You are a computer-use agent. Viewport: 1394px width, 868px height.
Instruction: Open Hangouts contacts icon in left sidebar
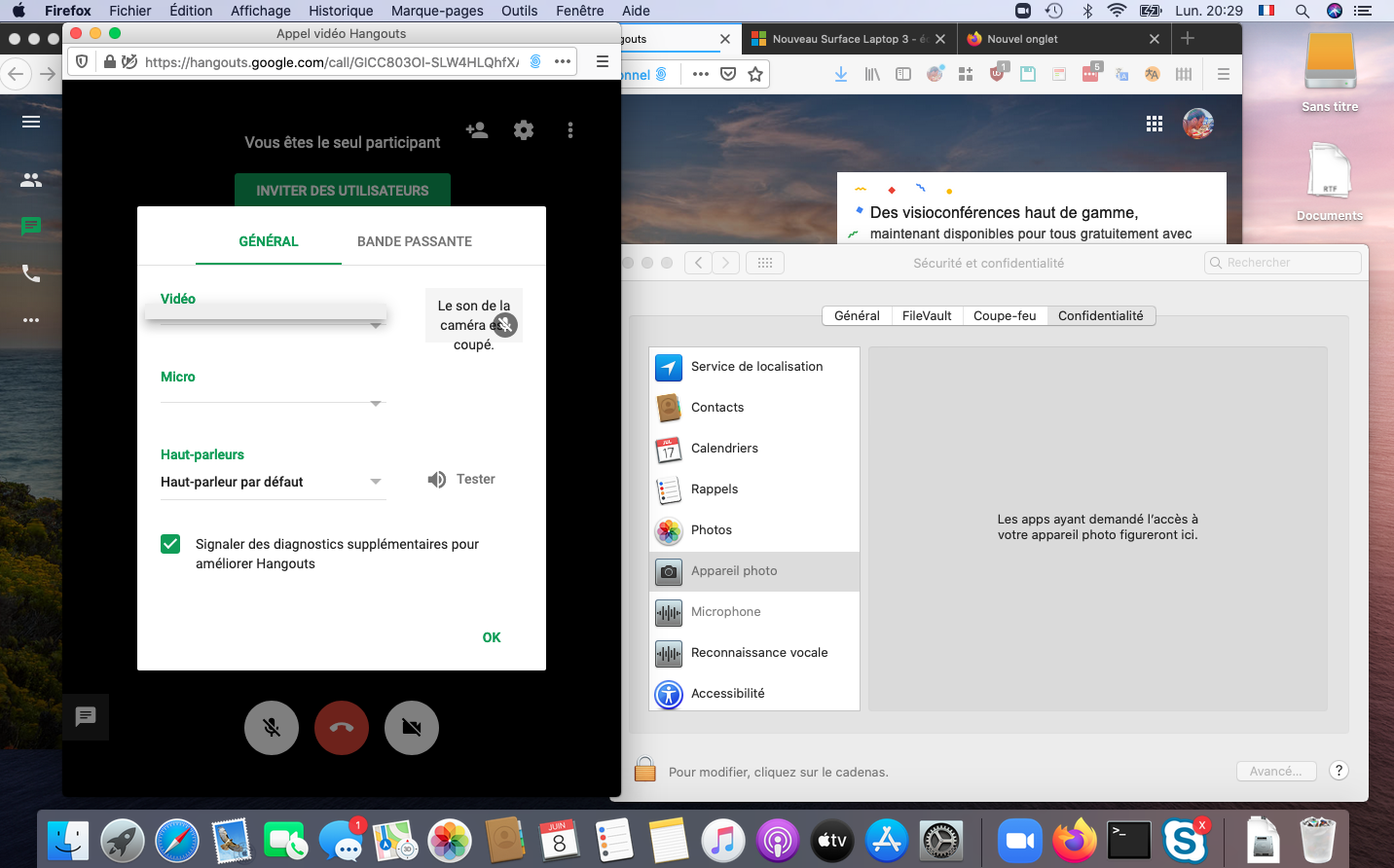(31, 180)
